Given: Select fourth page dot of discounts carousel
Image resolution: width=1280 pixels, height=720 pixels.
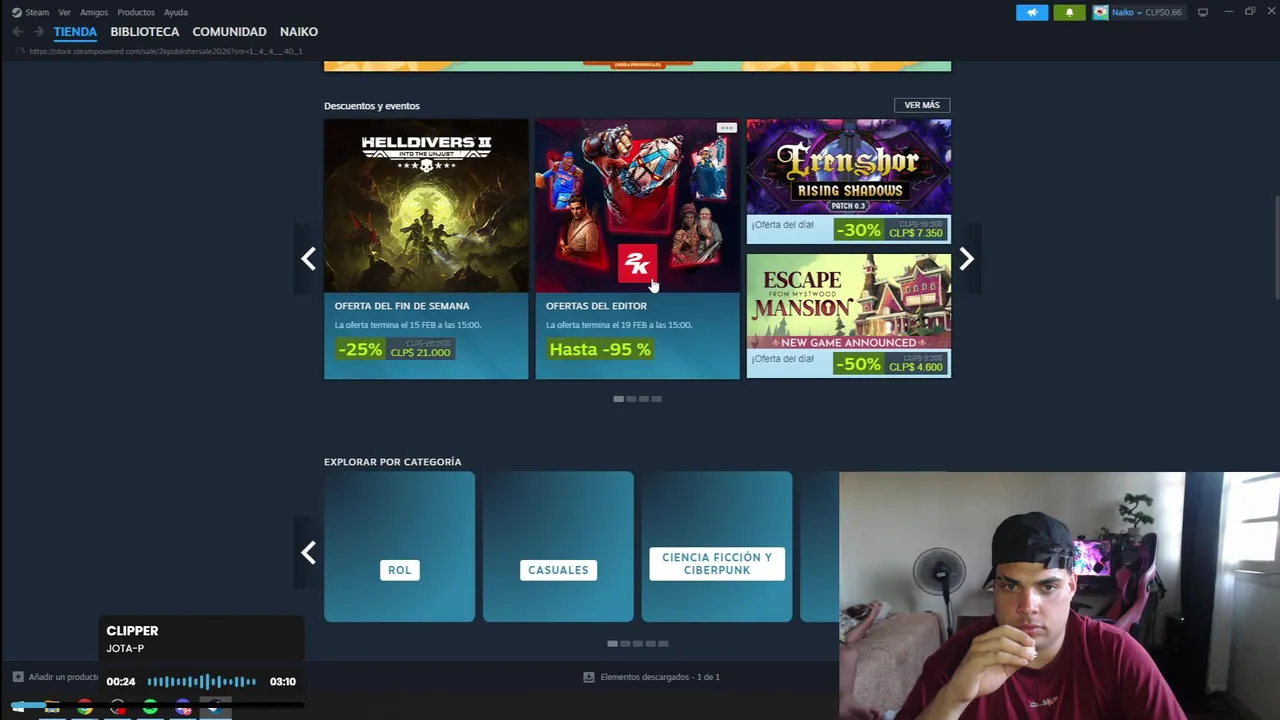Looking at the screenshot, I should [657, 399].
